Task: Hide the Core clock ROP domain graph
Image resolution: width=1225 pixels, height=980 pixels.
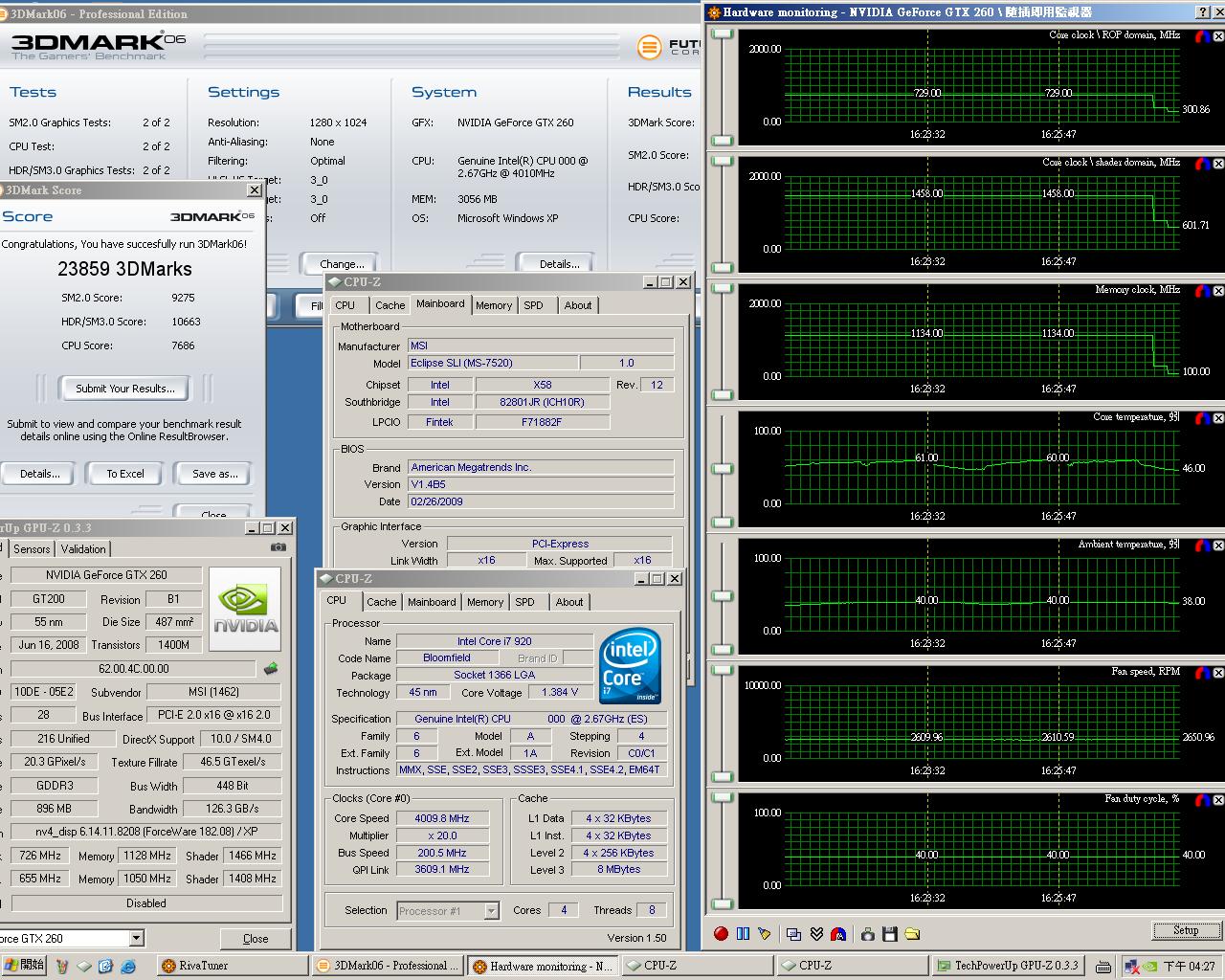Action: (x=1218, y=37)
